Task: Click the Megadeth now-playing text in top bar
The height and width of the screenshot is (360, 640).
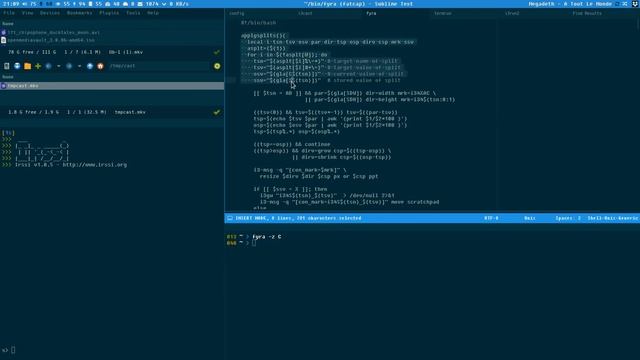Action: click(570, 4)
